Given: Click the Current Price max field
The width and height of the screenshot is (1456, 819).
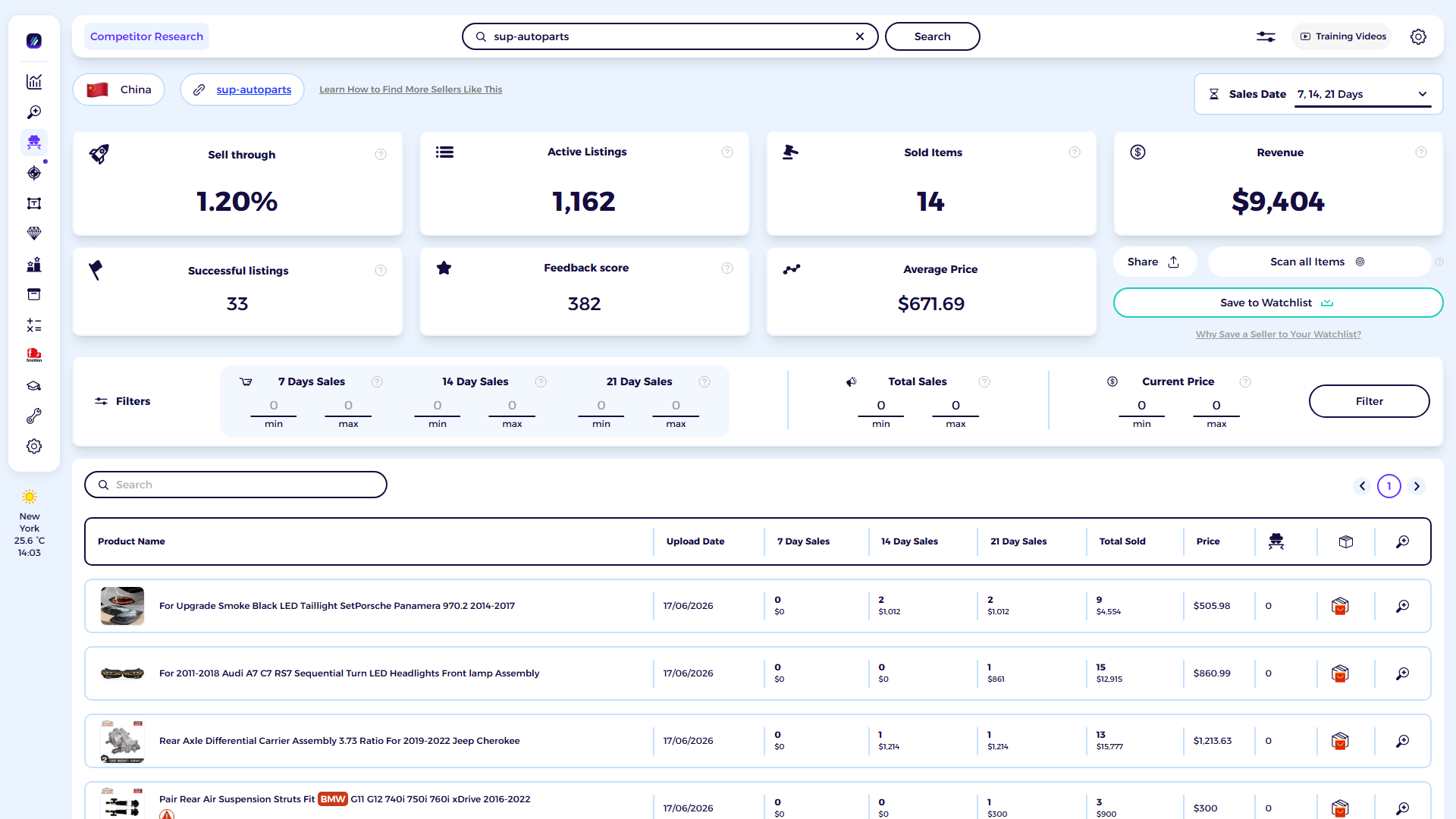Looking at the screenshot, I should tap(1216, 406).
